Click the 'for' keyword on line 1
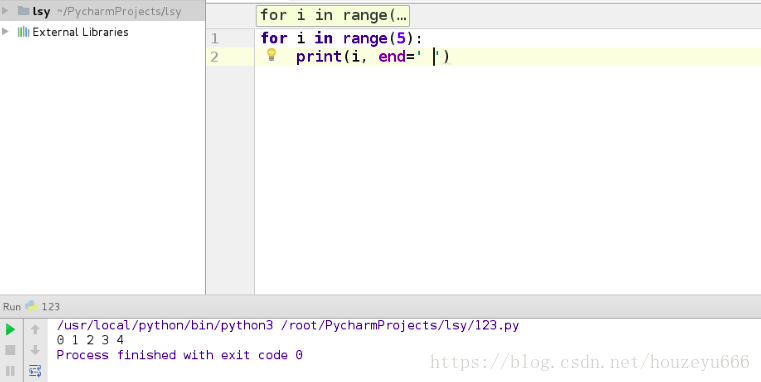 click(274, 38)
